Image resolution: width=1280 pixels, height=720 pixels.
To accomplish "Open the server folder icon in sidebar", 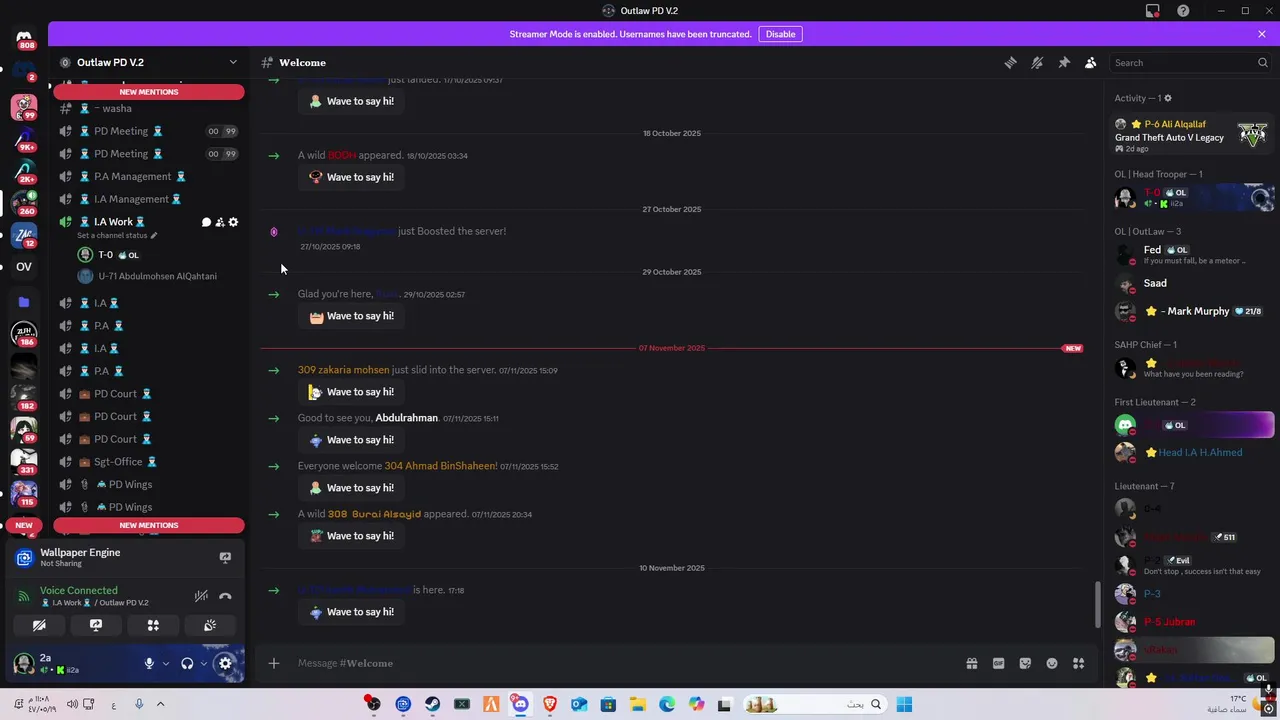I will pos(24,301).
